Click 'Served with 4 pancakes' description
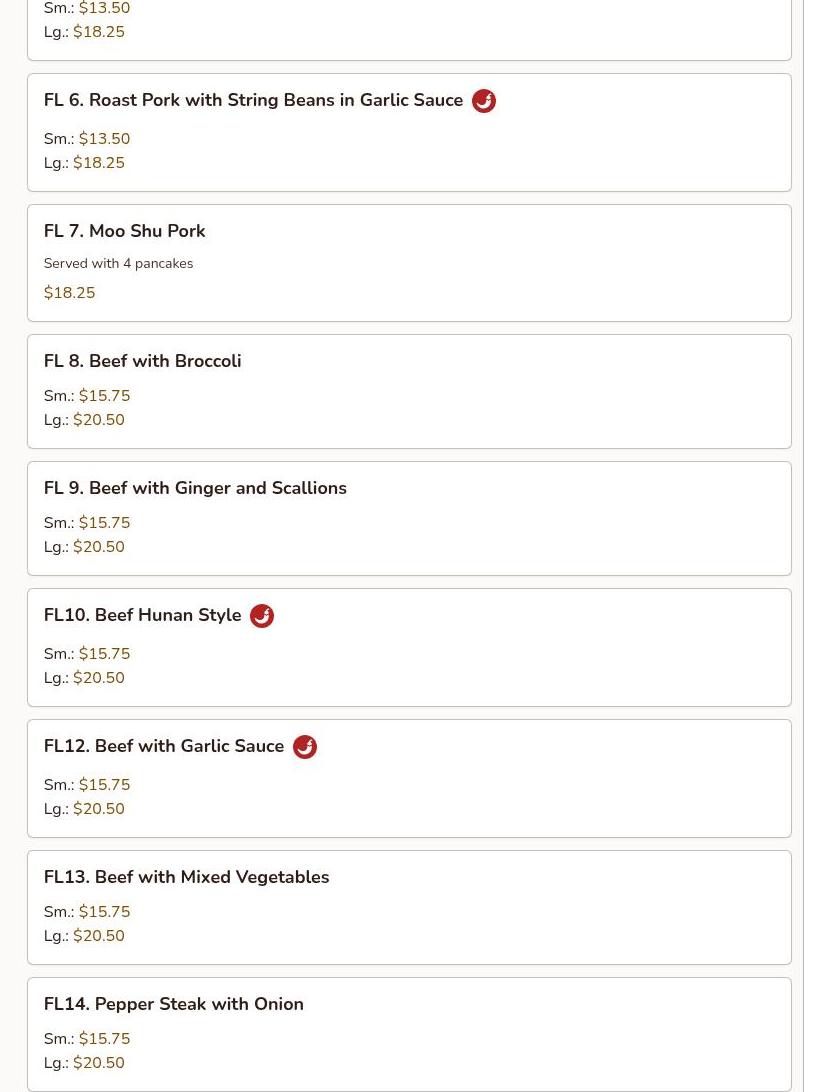Image resolution: width=824 pixels, height=1092 pixels. [x=118, y=264]
